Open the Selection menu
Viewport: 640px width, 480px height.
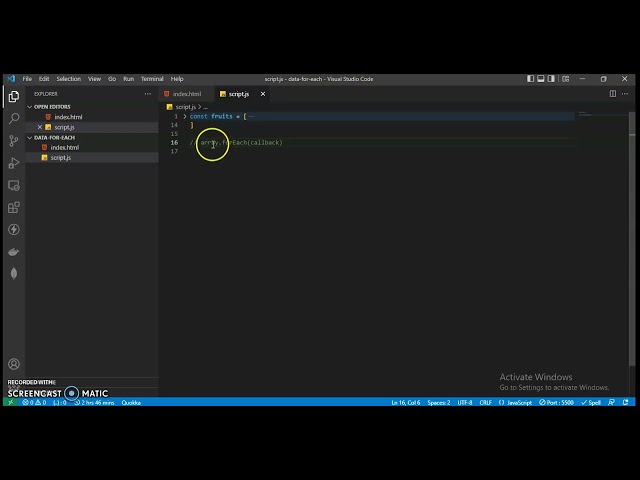click(69, 79)
